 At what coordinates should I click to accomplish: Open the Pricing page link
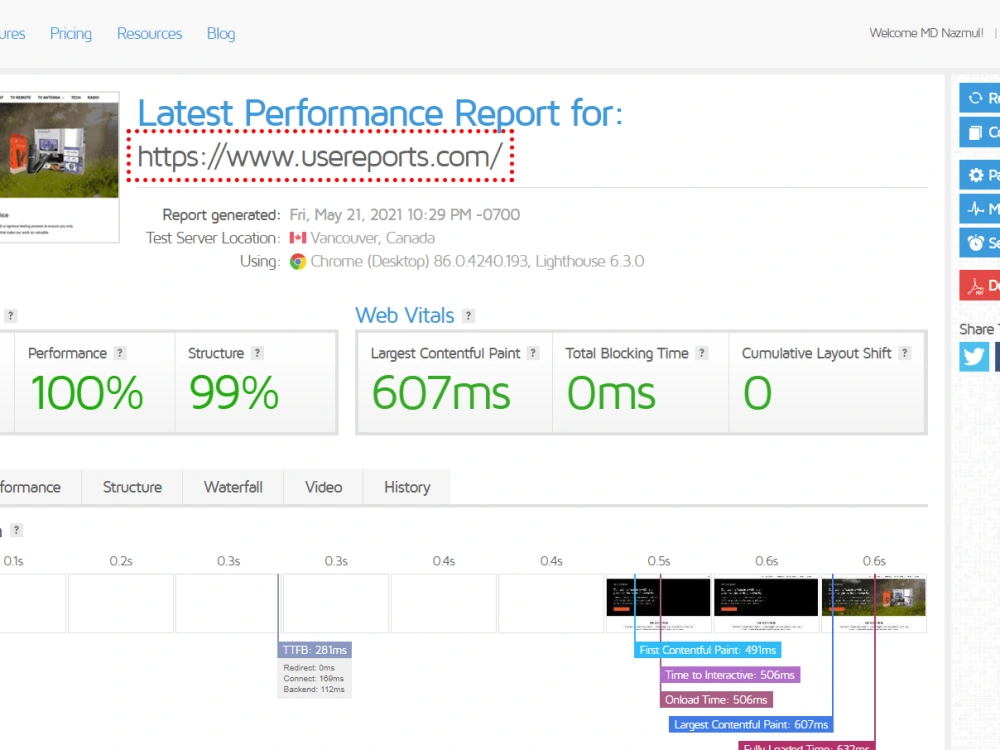[71, 33]
